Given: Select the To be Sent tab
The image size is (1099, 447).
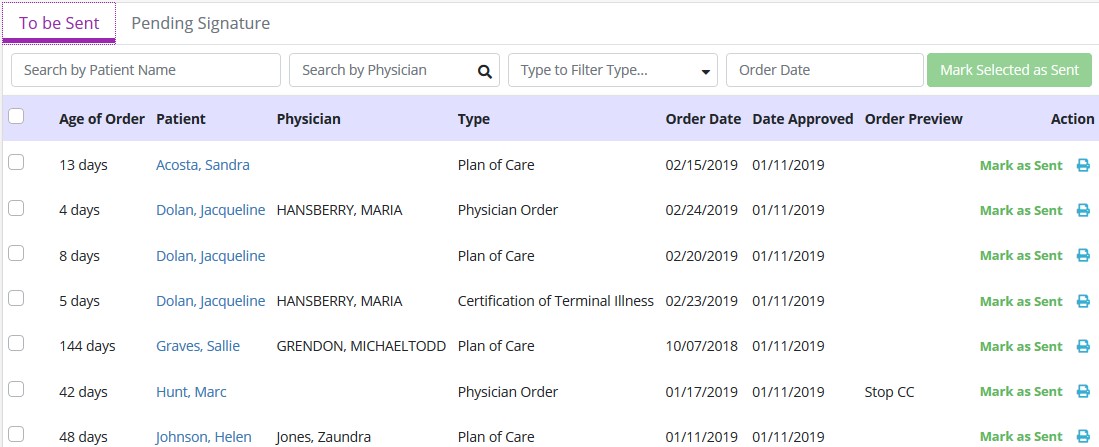Looking at the screenshot, I should click(59, 23).
